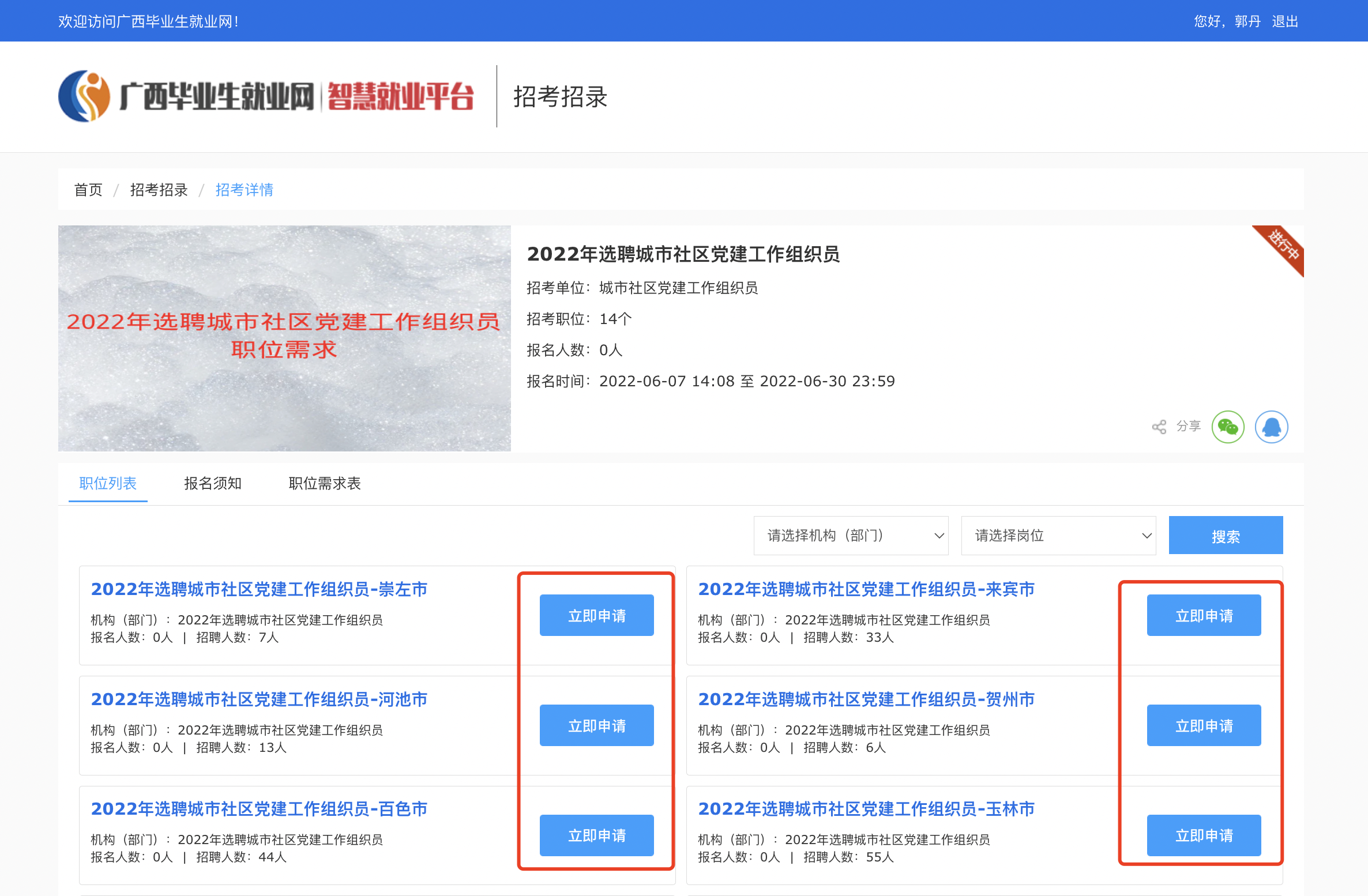Image resolution: width=1368 pixels, height=896 pixels.
Task: Click the QQ share icon
Action: 1271,427
